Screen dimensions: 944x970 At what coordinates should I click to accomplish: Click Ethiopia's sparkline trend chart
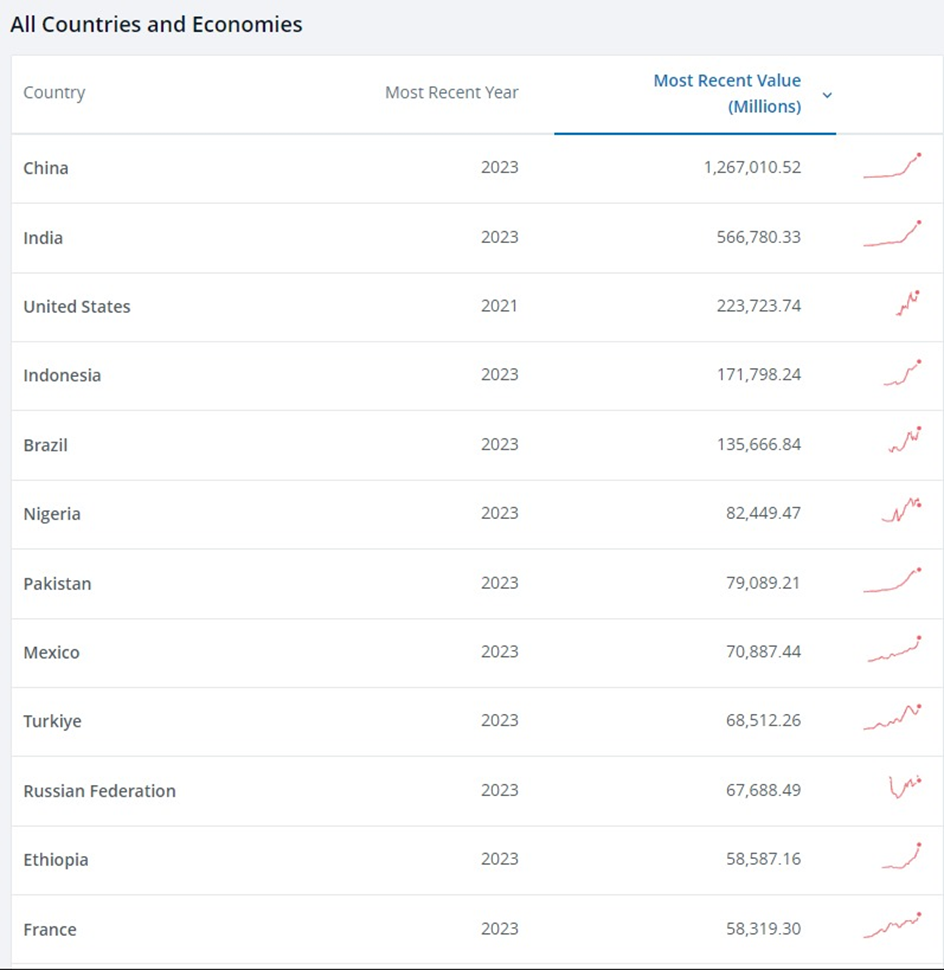[x=902, y=856]
